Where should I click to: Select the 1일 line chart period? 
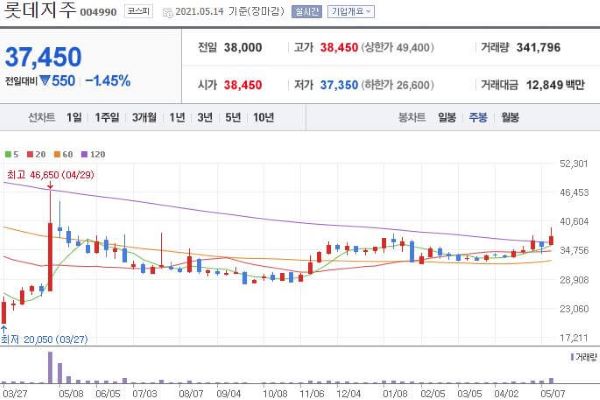[74, 118]
